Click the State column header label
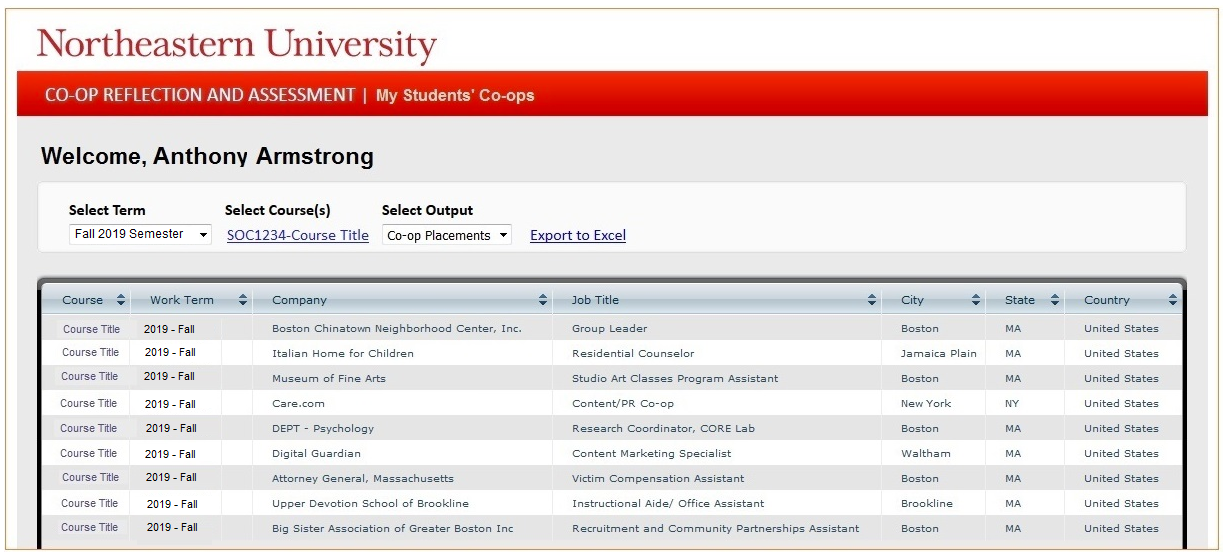 1020,300
